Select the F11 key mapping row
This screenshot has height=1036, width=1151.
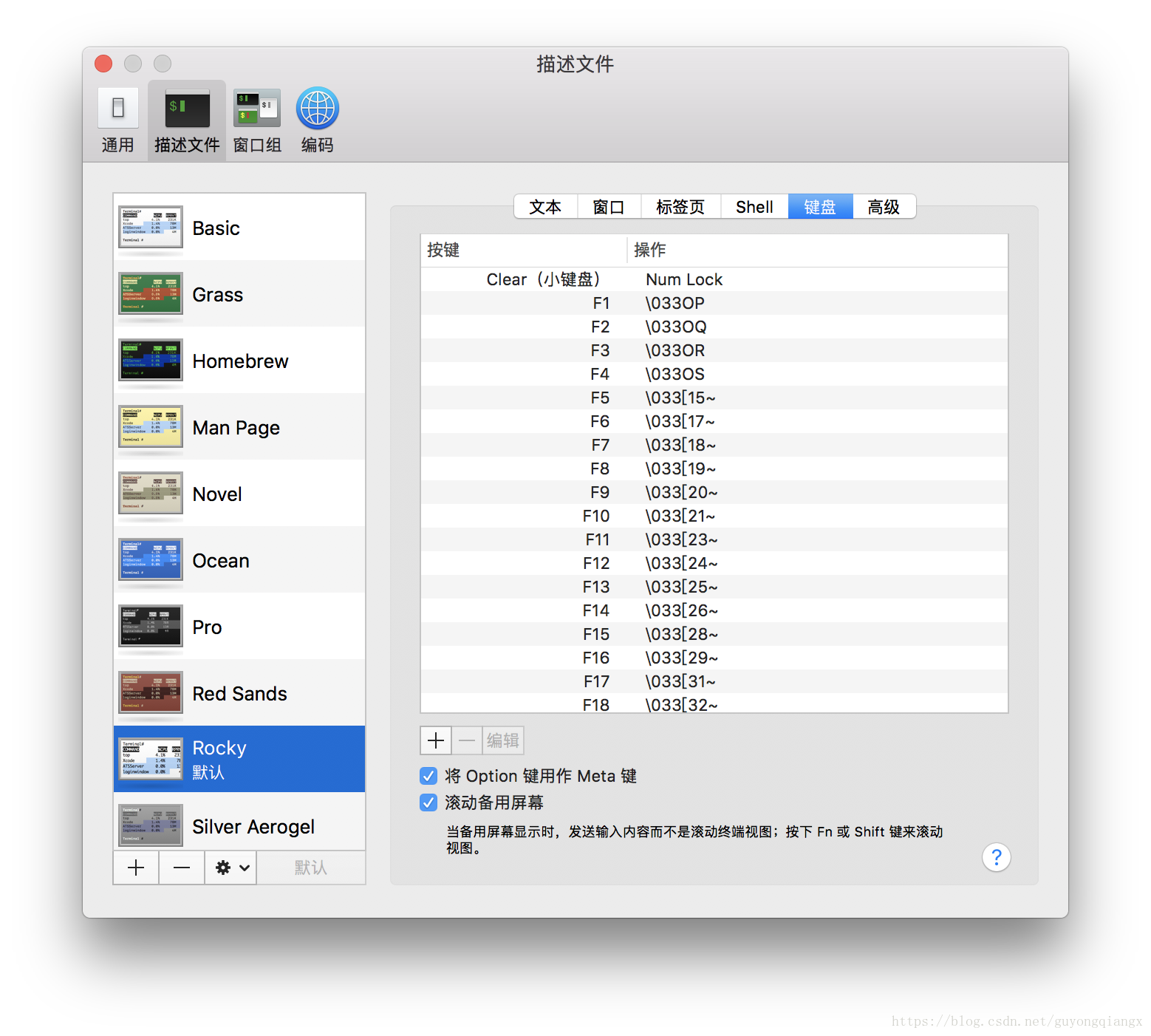tap(714, 539)
